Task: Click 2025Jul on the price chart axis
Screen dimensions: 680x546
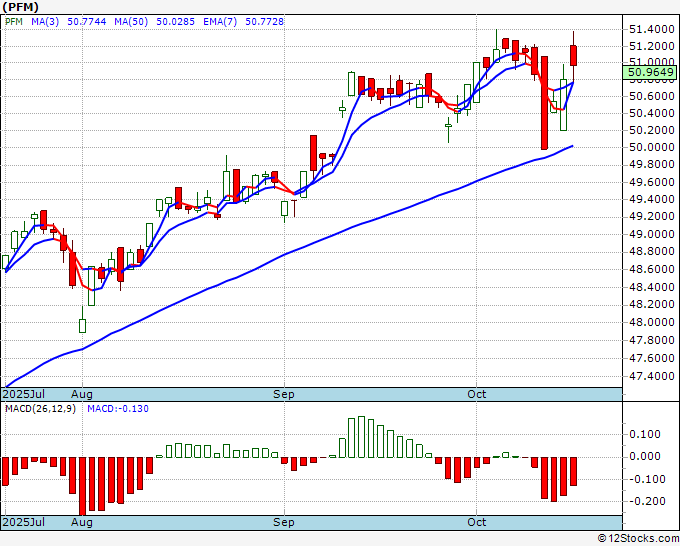Action: (24, 394)
